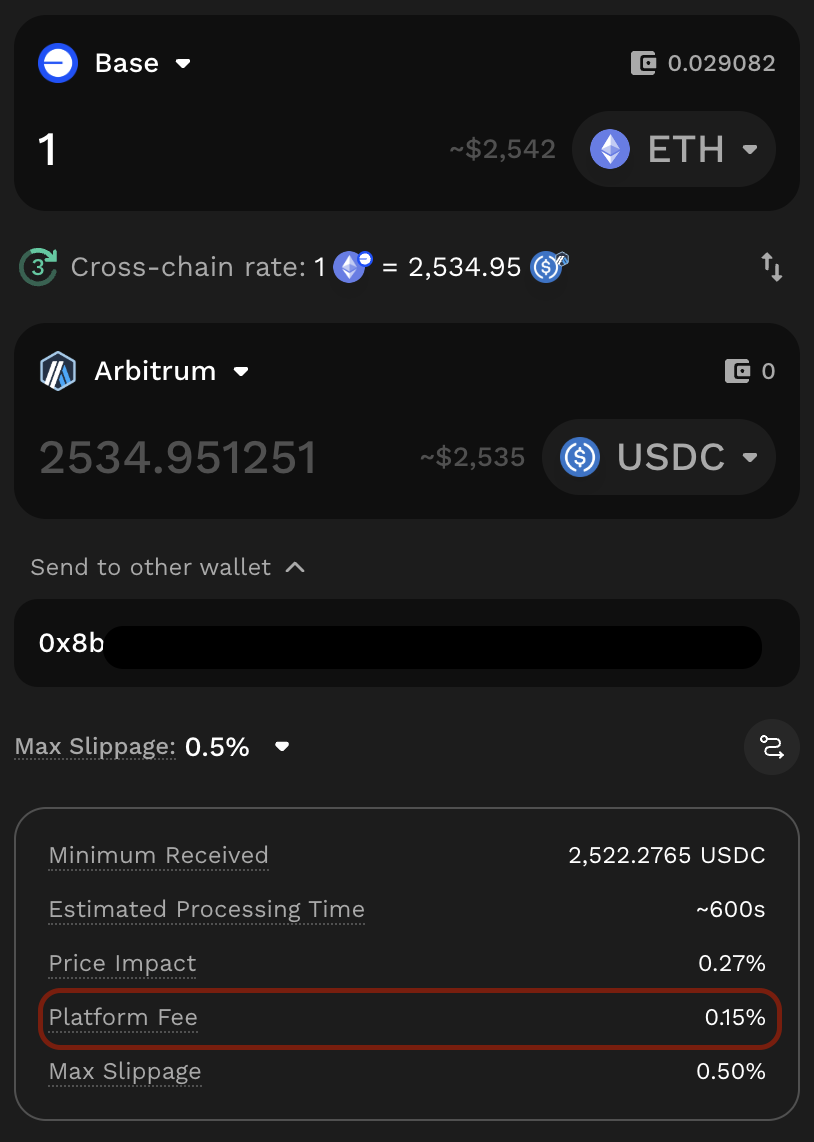Viewport: 814px width, 1142px height.
Task: Click the Platform Fee label
Action: click(123, 1018)
